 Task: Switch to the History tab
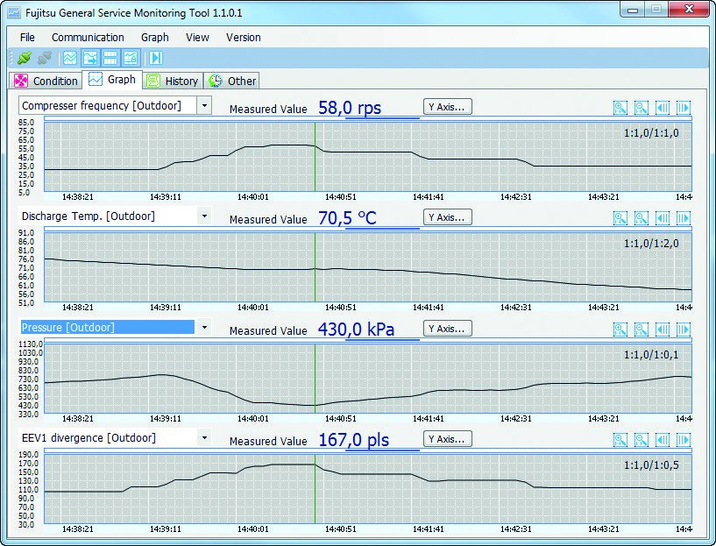[172, 81]
